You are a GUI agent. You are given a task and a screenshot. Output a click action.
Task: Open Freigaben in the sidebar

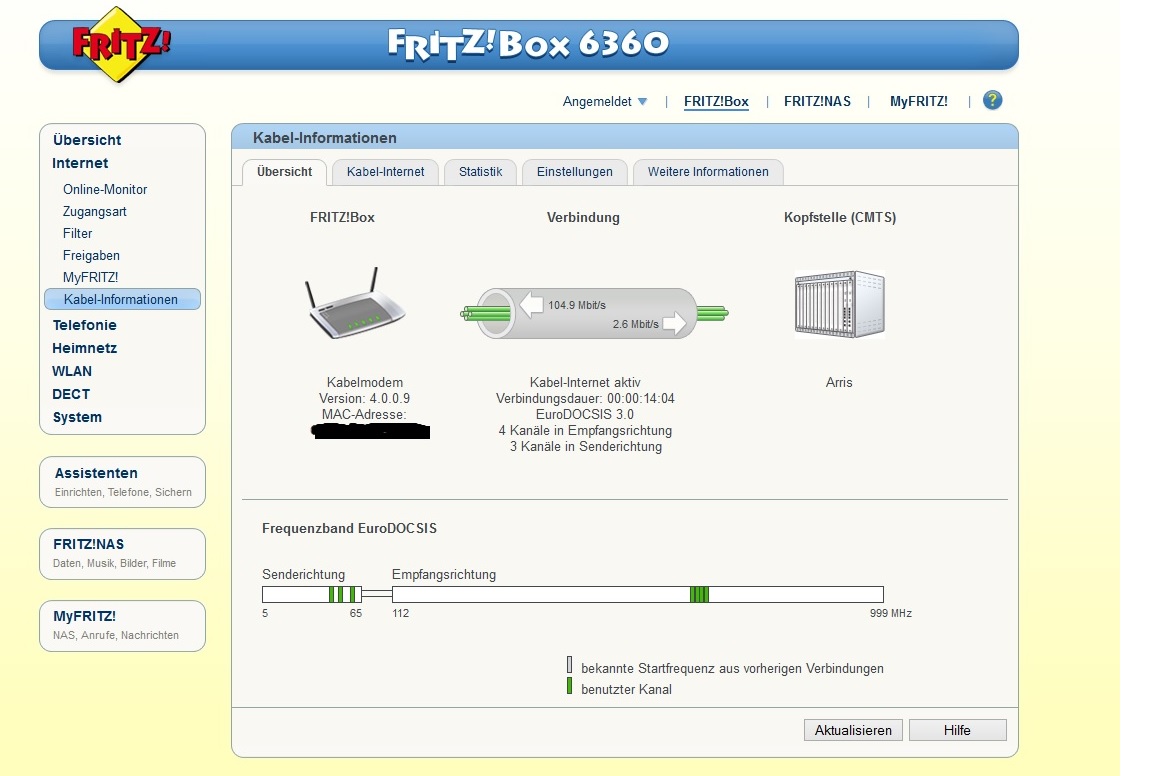[x=91, y=256]
